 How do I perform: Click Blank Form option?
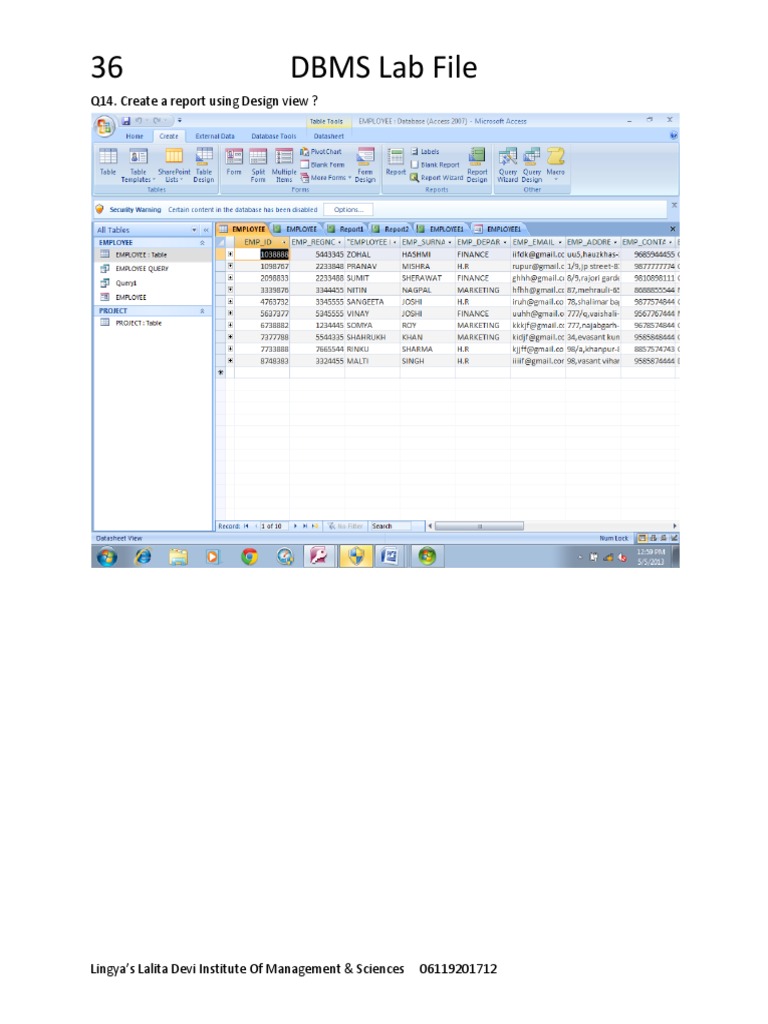click(x=322, y=165)
